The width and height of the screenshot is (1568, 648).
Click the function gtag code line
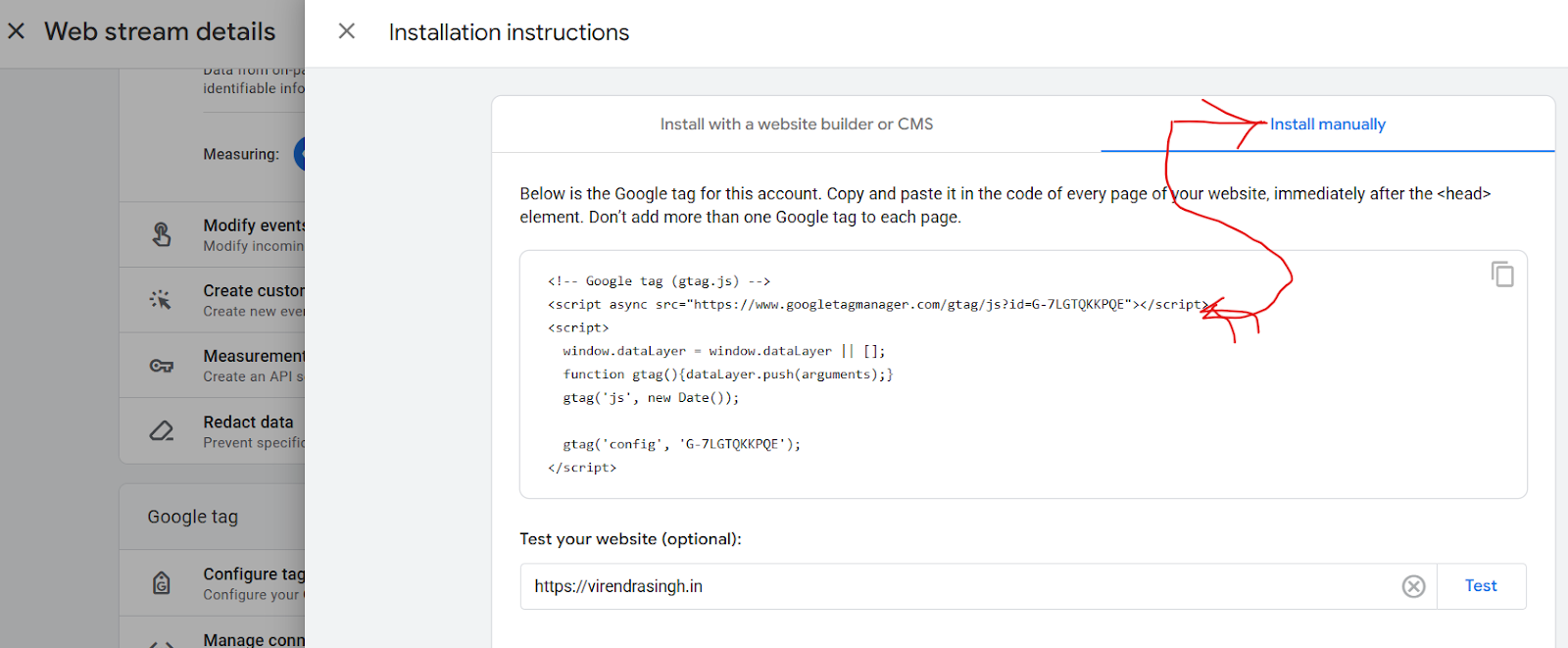pos(728,374)
